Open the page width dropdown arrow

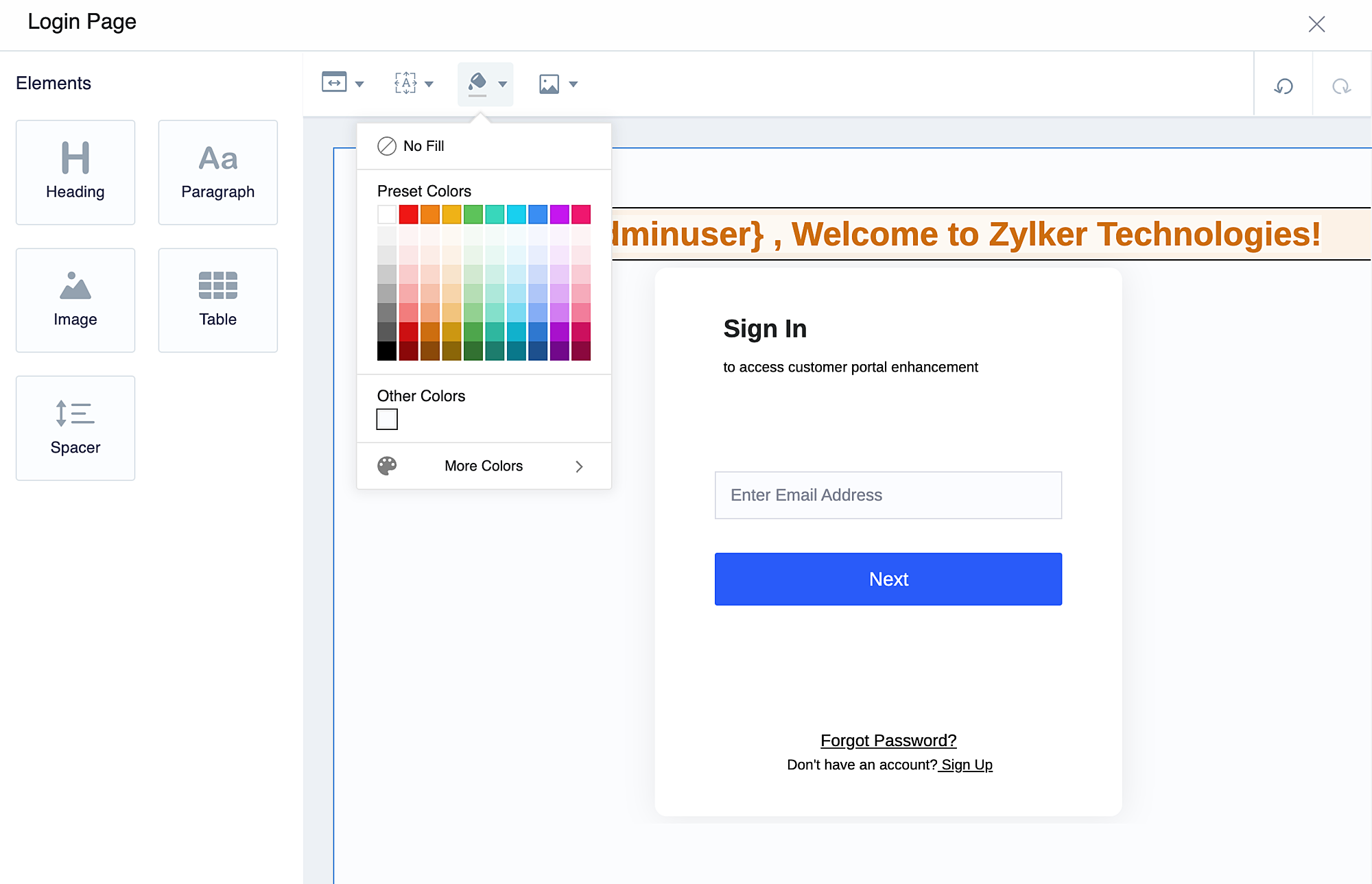[359, 84]
